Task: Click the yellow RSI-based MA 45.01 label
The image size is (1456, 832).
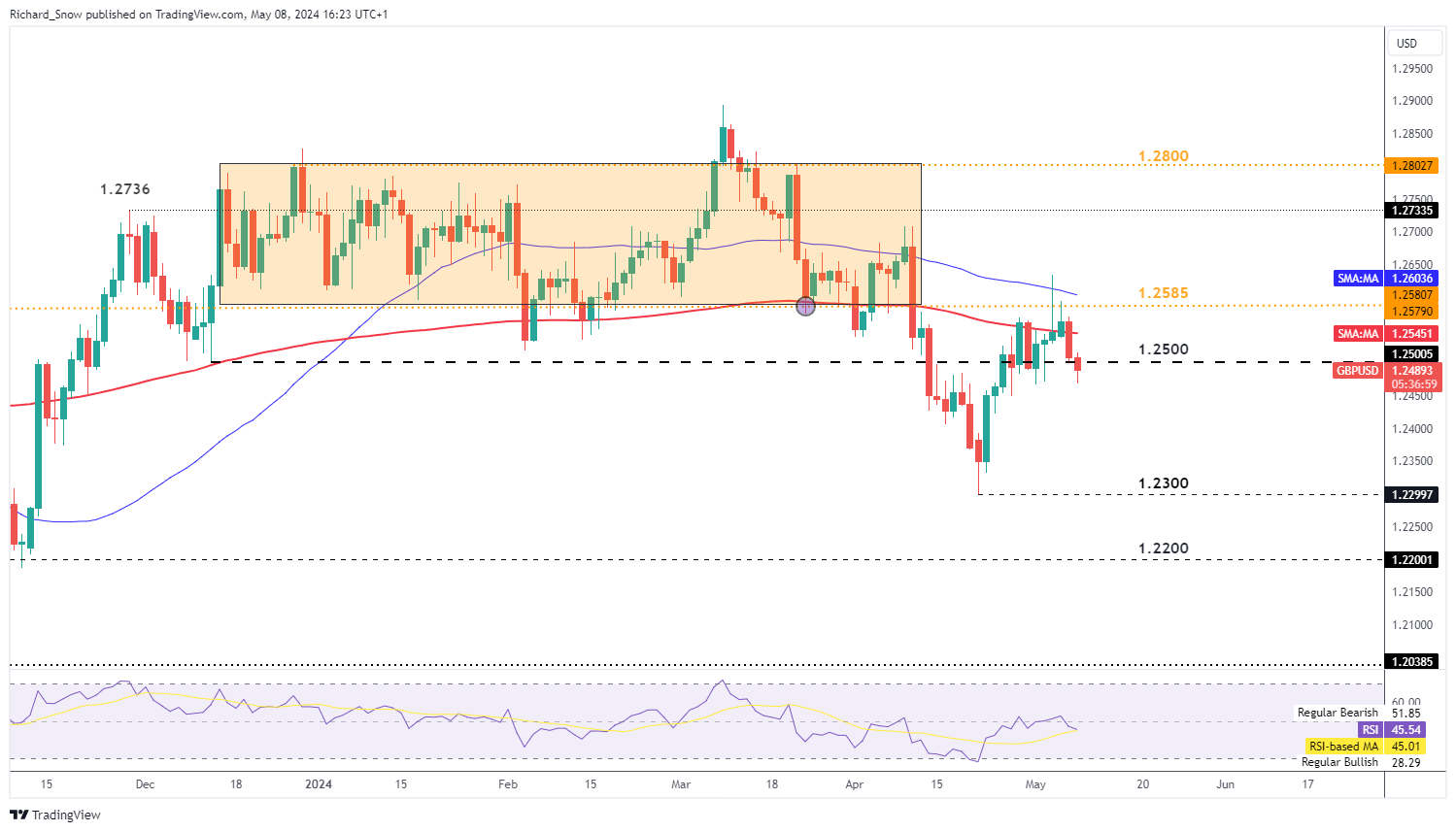Action: 1364,747
